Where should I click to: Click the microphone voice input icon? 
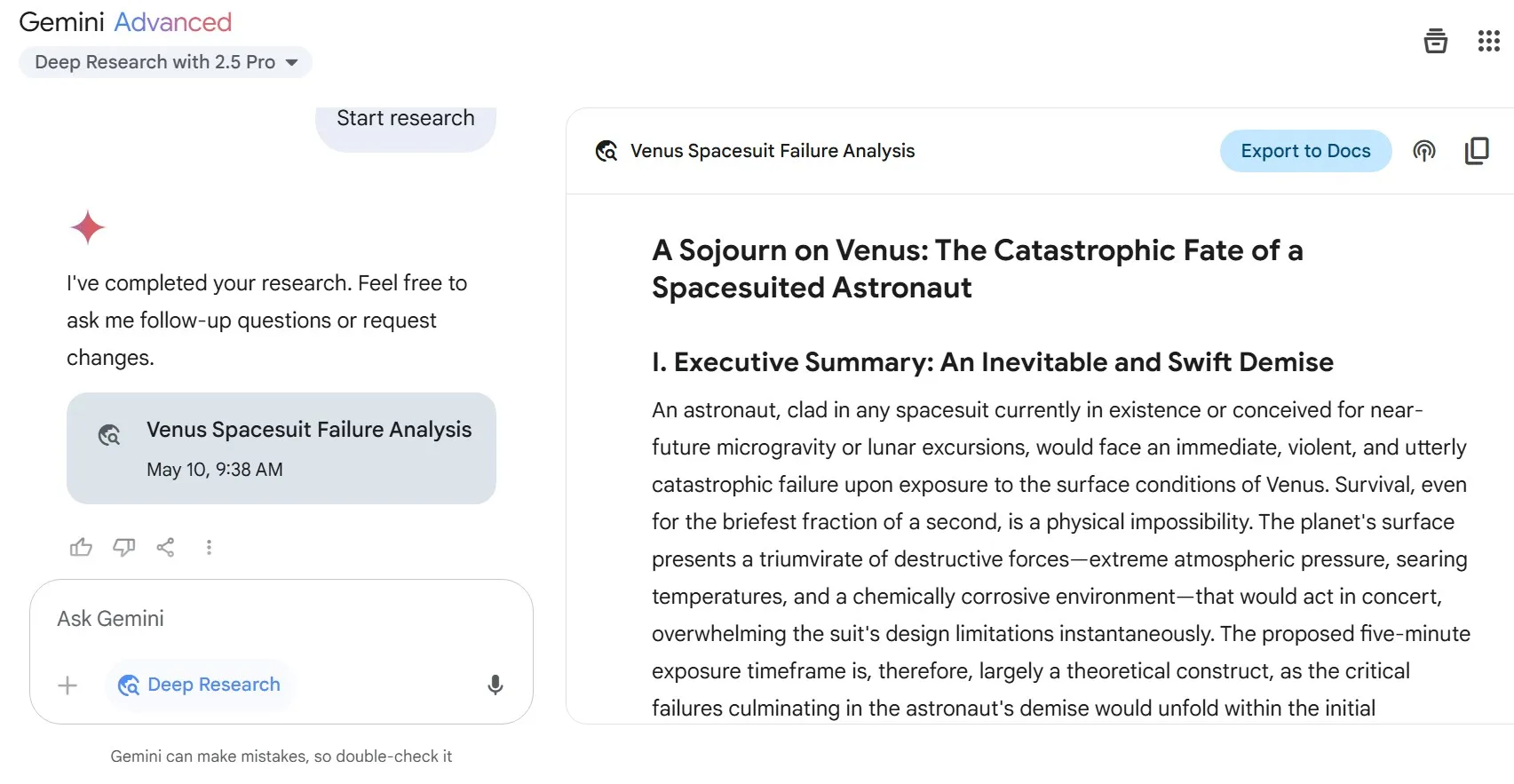tap(495, 685)
